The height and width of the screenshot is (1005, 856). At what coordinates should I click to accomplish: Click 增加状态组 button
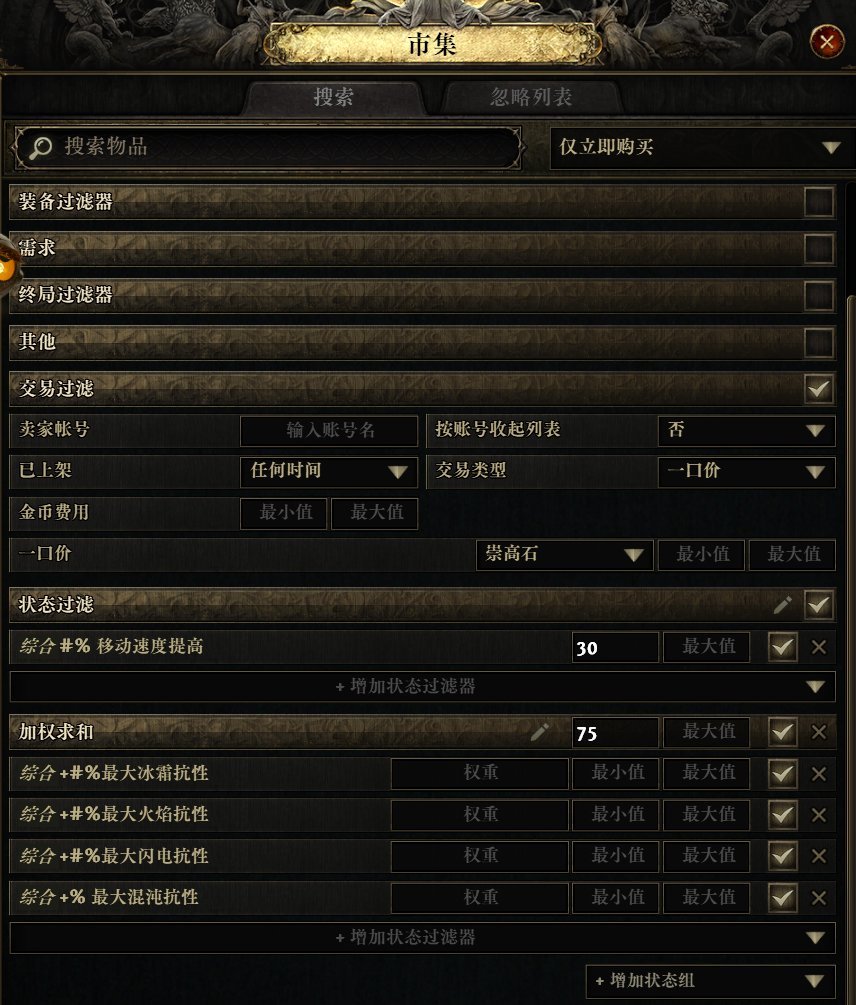click(x=710, y=981)
